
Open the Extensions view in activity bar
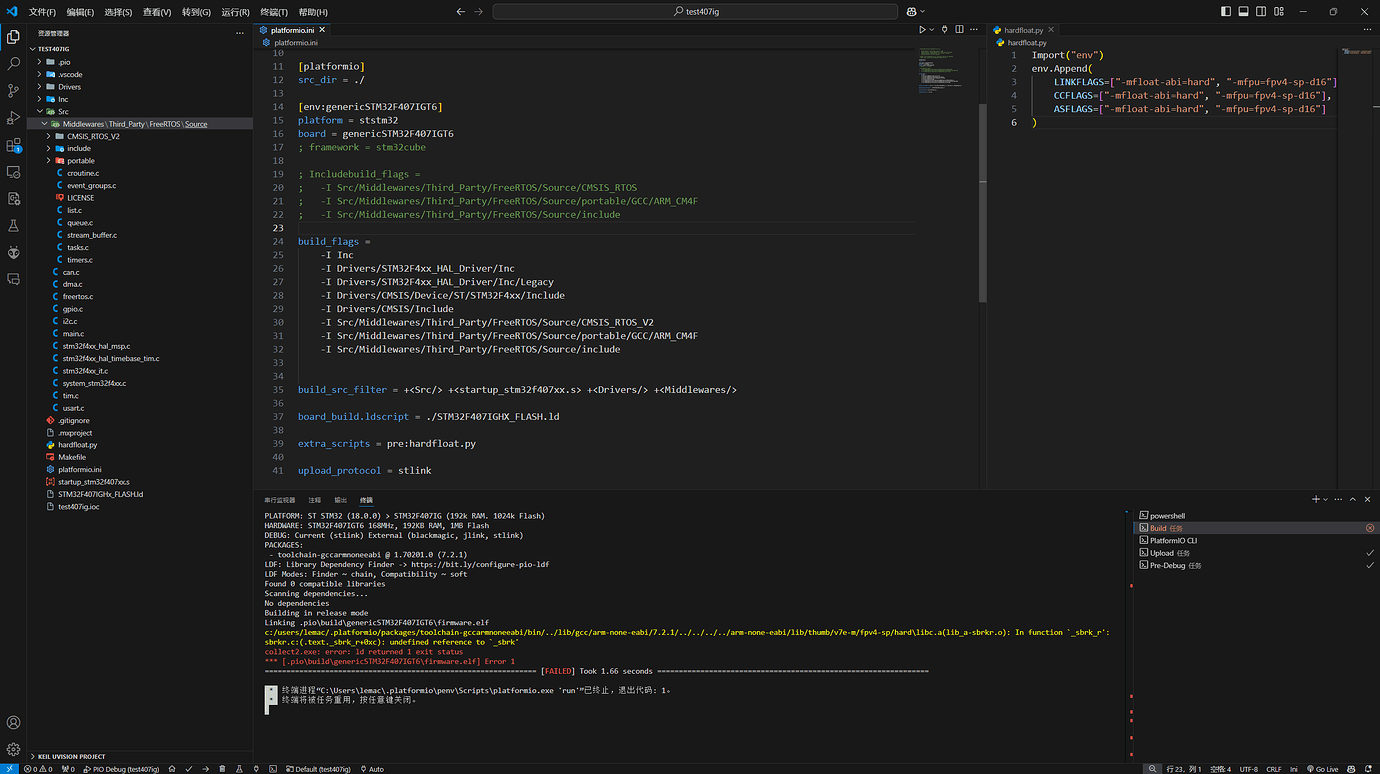click(x=14, y=145)
